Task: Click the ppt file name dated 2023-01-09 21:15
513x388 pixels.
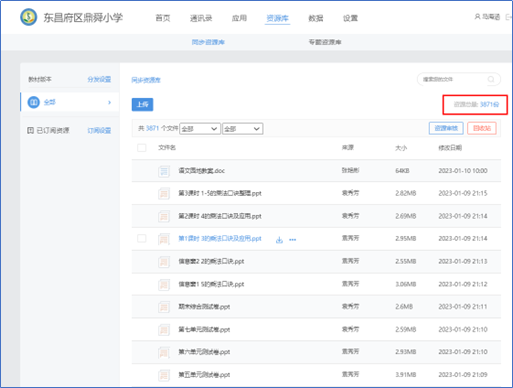Action: pyautogui.click(x=220, y=193)
